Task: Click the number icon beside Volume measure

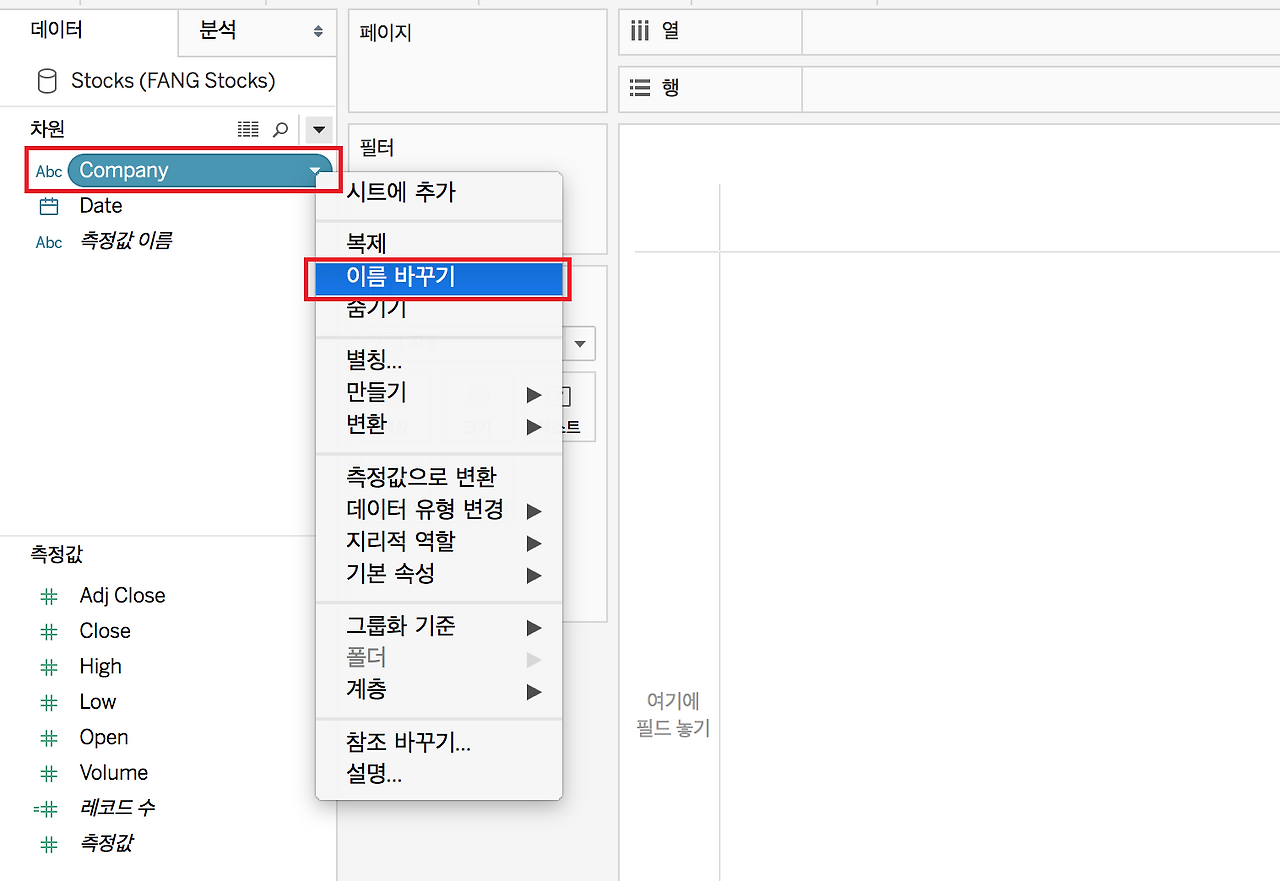Action: (49, 773)
